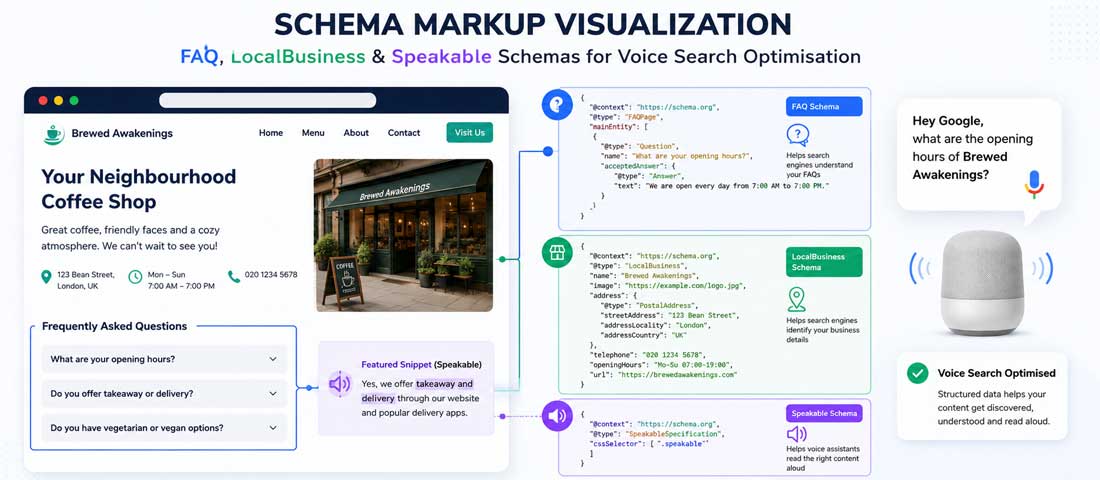Image resolution: width=1100 pixels, height=480 pixels.
Task: Click the 'Helps search engines identify your business details' text
Action: tap(823, 330)
